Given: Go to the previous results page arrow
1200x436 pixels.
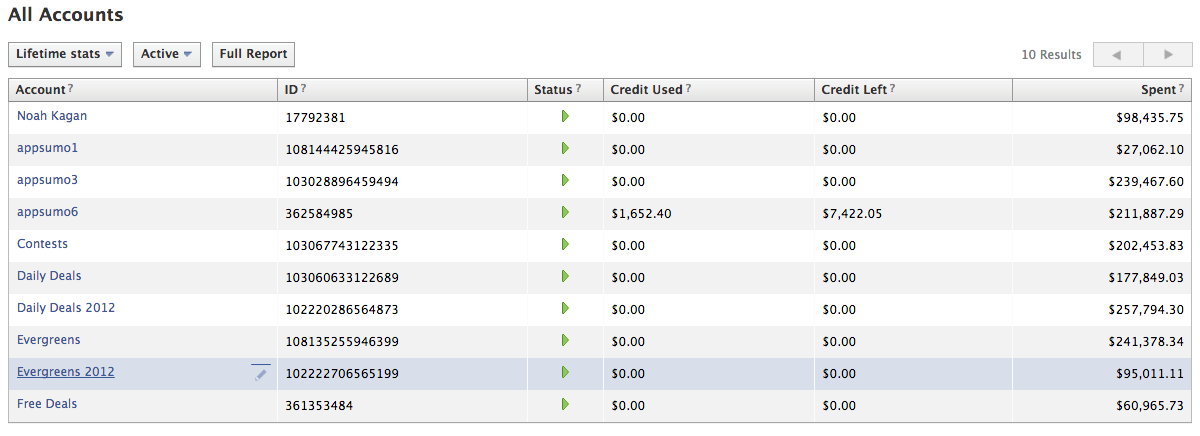Looking at the screenshot, I should click(x=1117, y=55).
